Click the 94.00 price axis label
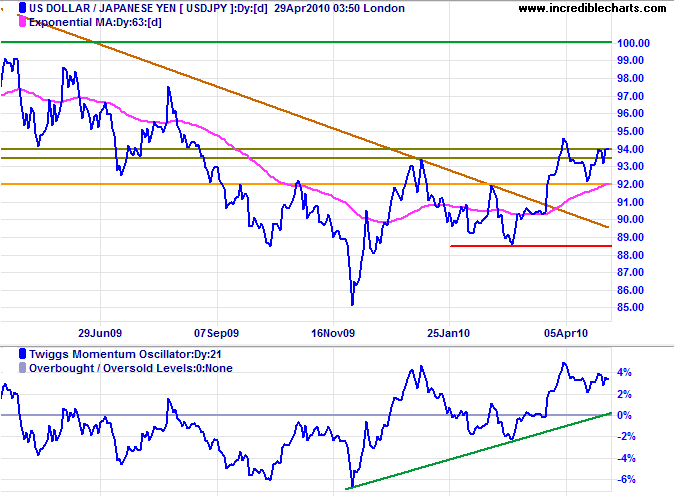Screen dimensions: 675x500 (631, 149)
